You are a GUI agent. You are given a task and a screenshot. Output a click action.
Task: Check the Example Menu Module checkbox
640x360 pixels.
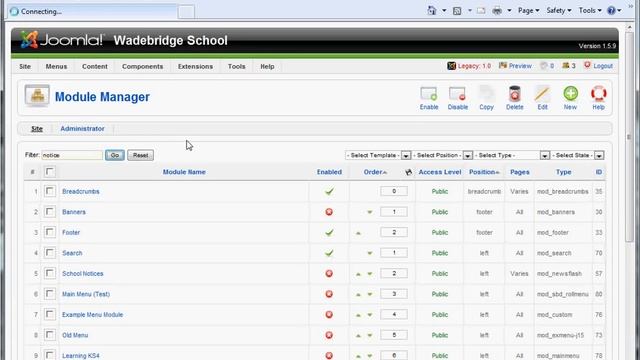pyautogui.click(x=49, y=314)
